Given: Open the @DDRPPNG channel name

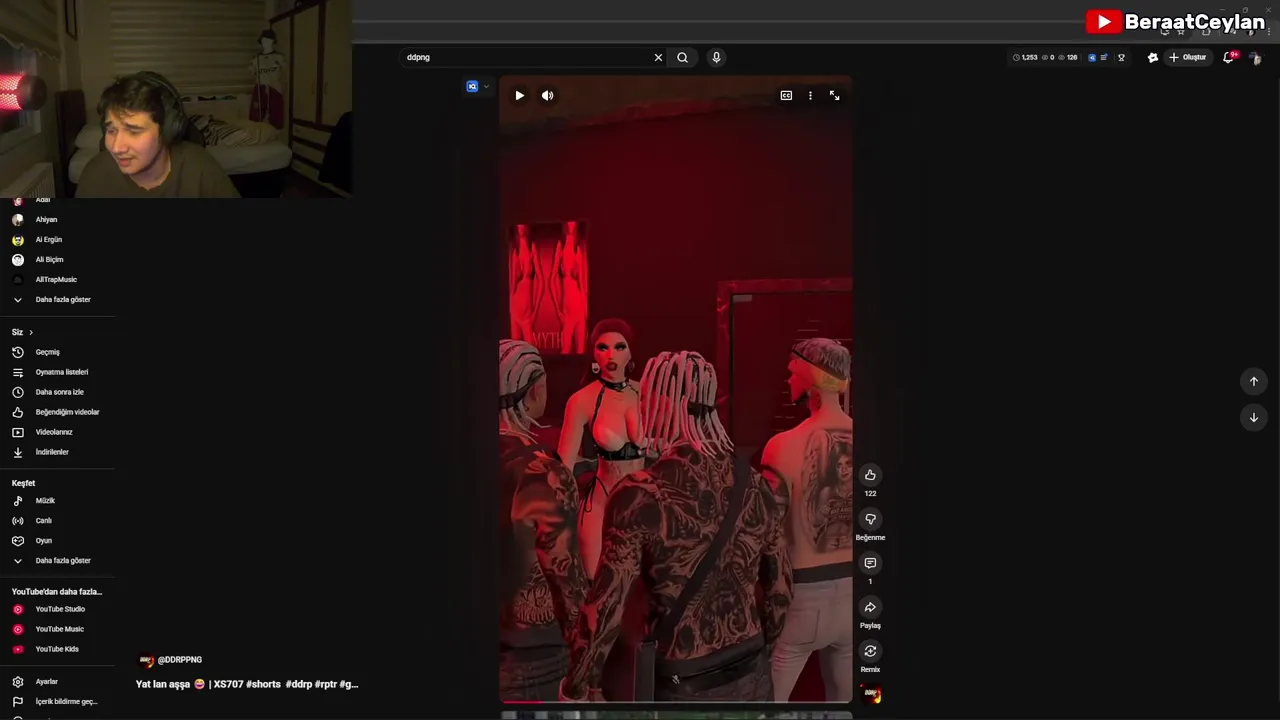Looking at the screenshot, I should click(180, 660).
